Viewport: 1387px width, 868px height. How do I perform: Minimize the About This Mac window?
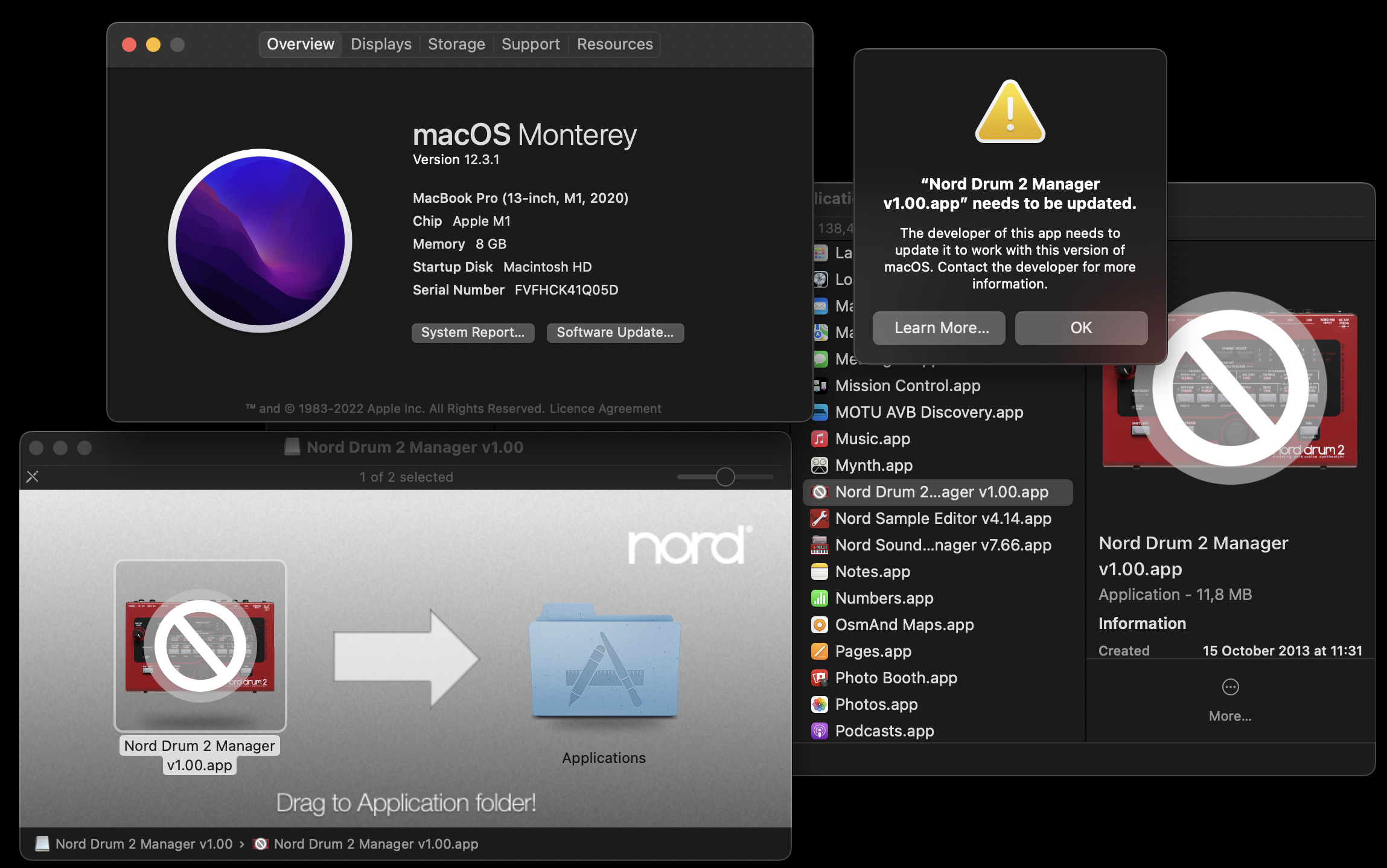[x=153, y=45]
